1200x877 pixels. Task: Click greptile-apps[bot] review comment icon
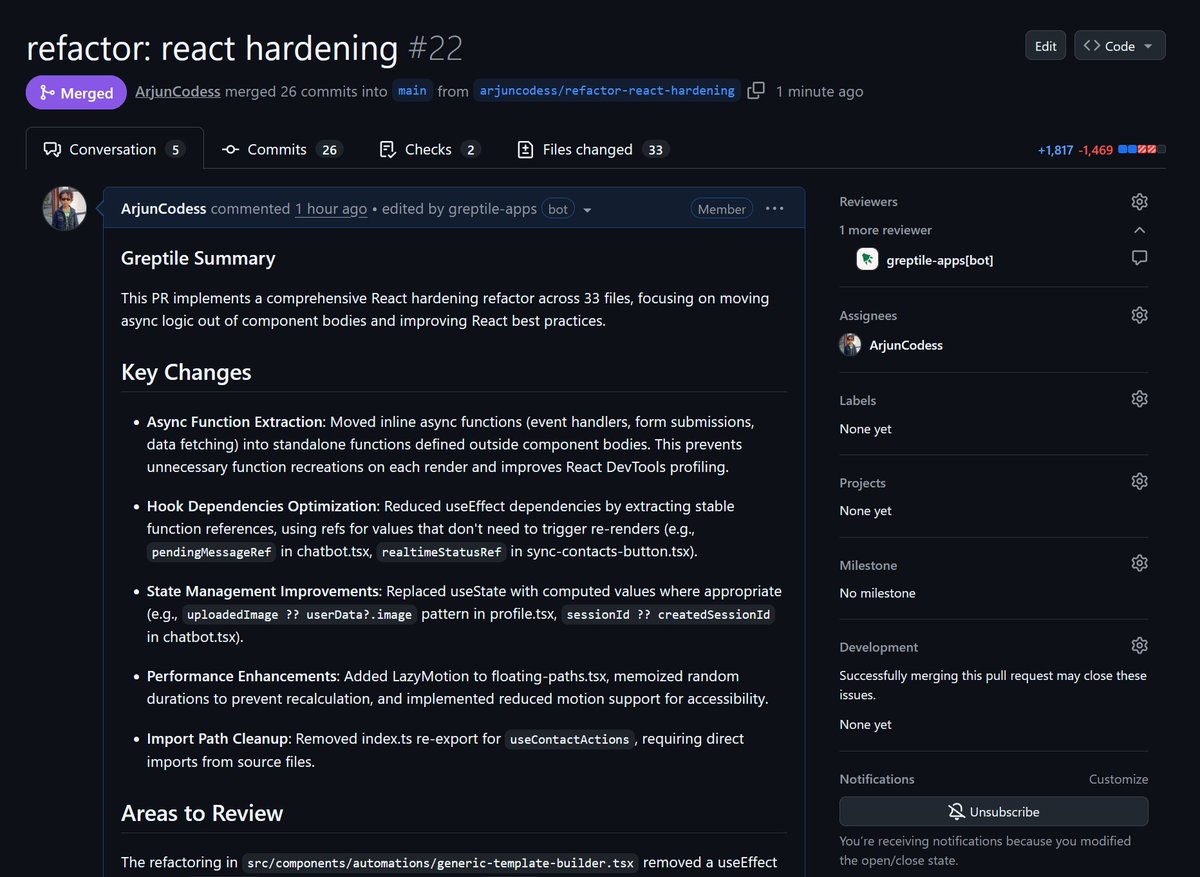tap(1139, 258)
